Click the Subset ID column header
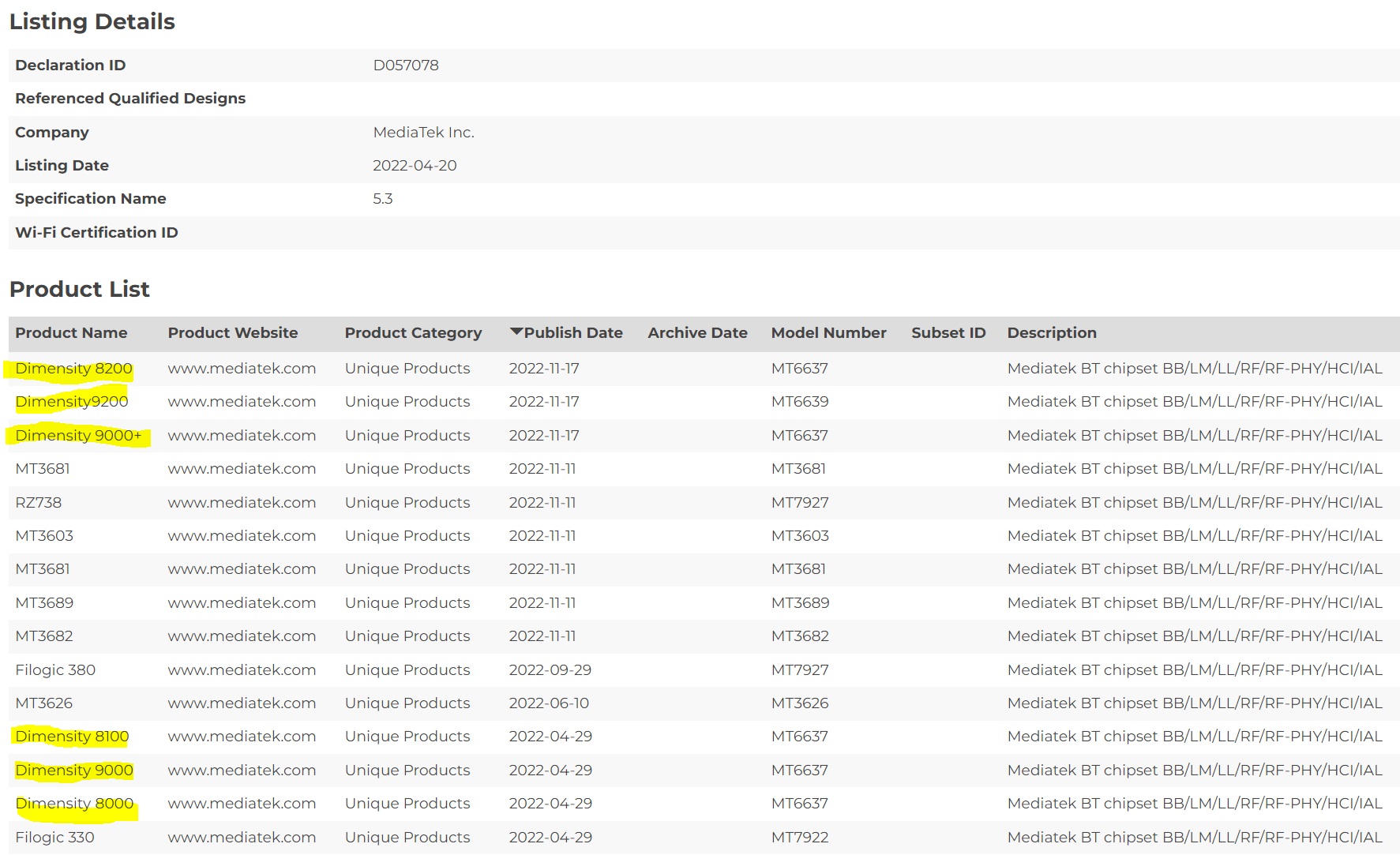 (948, 333)
